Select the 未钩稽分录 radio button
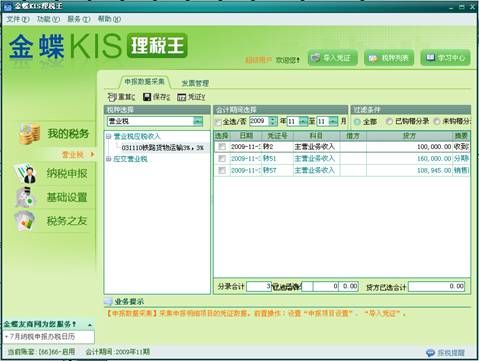The width and height of the screenshot is (479, 361). (437, 122)
